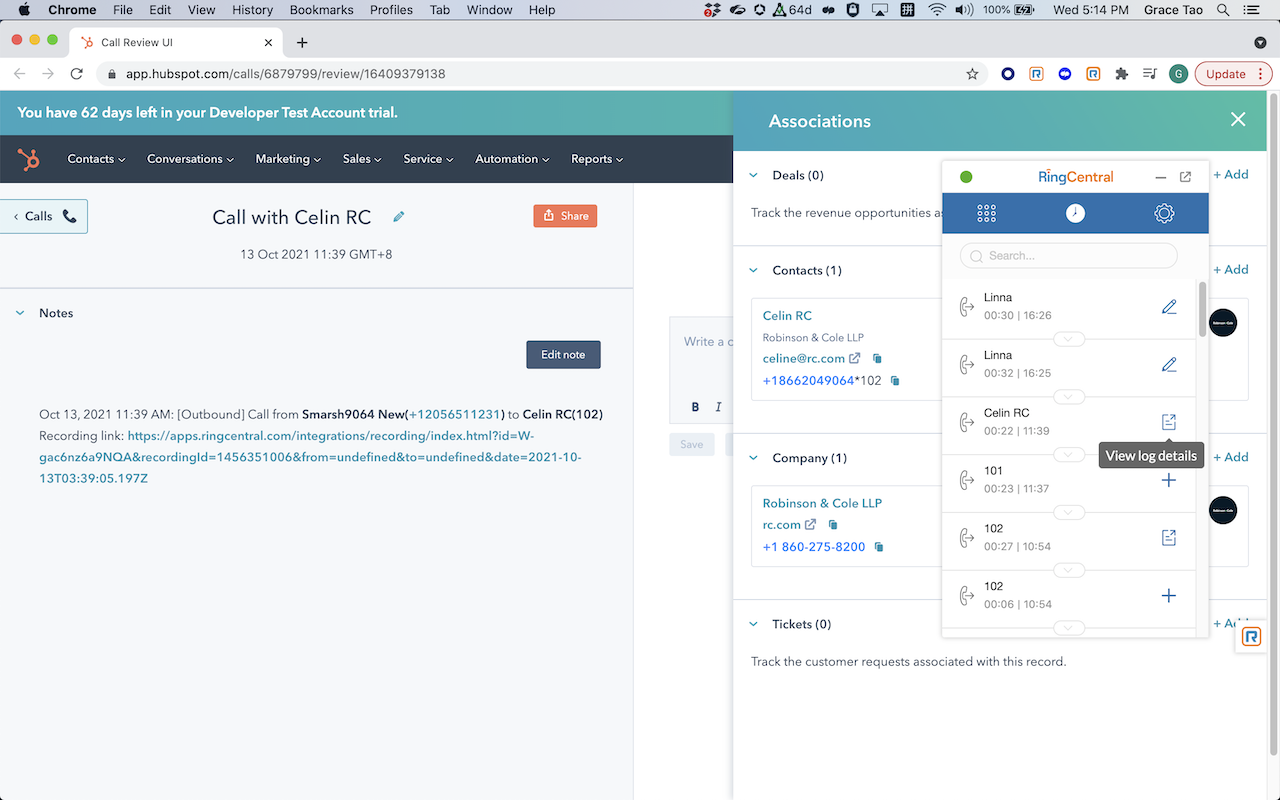Copy Celin RC's phone number to clipboard
Screen dimensions: 1280x800
(x=893, y=380)
